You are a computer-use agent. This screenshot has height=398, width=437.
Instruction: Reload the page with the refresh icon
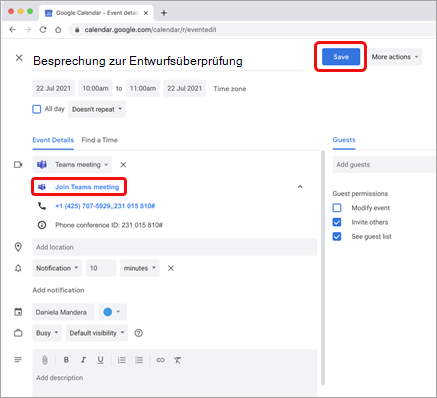click(43, 30)
